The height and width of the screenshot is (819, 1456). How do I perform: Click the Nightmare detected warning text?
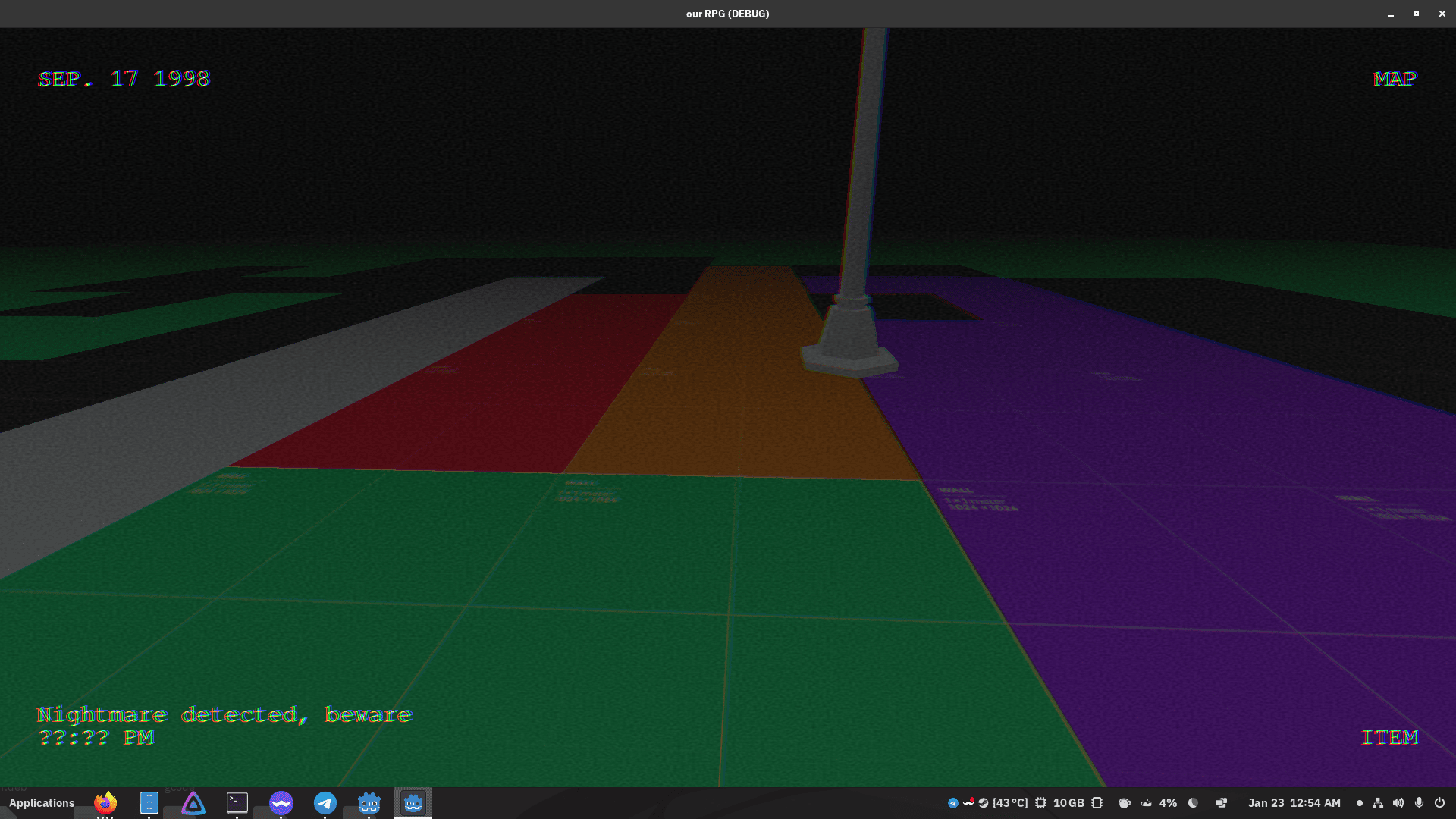pyautogui.click(x=224, y=715)
